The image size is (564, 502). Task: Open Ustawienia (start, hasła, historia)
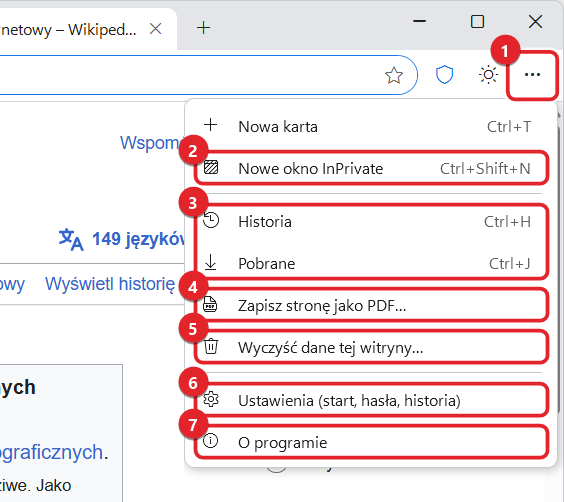371,400
